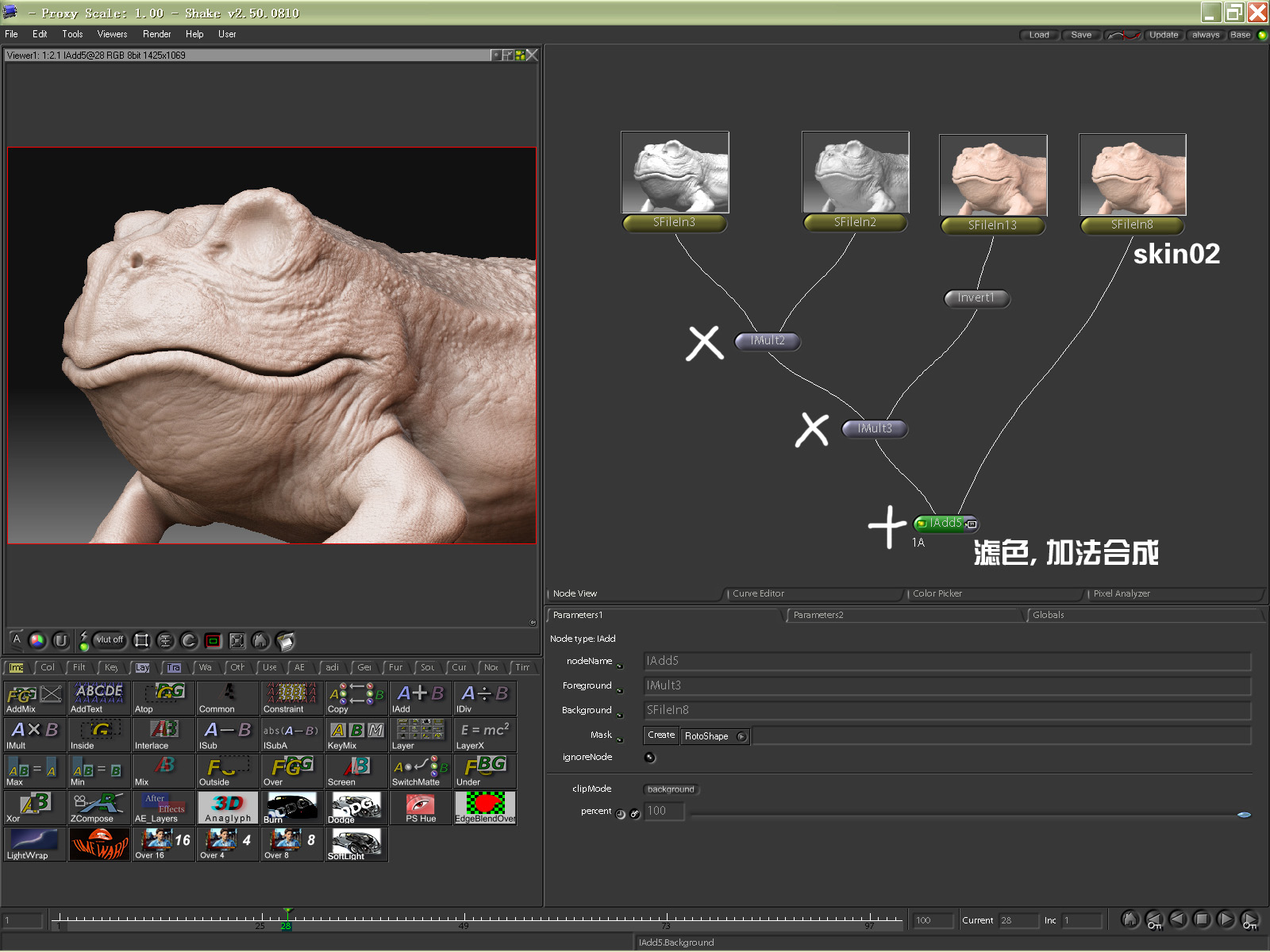Select the Anaglyph 3D node icon
Screen dimensions: 1270x952
228,808
